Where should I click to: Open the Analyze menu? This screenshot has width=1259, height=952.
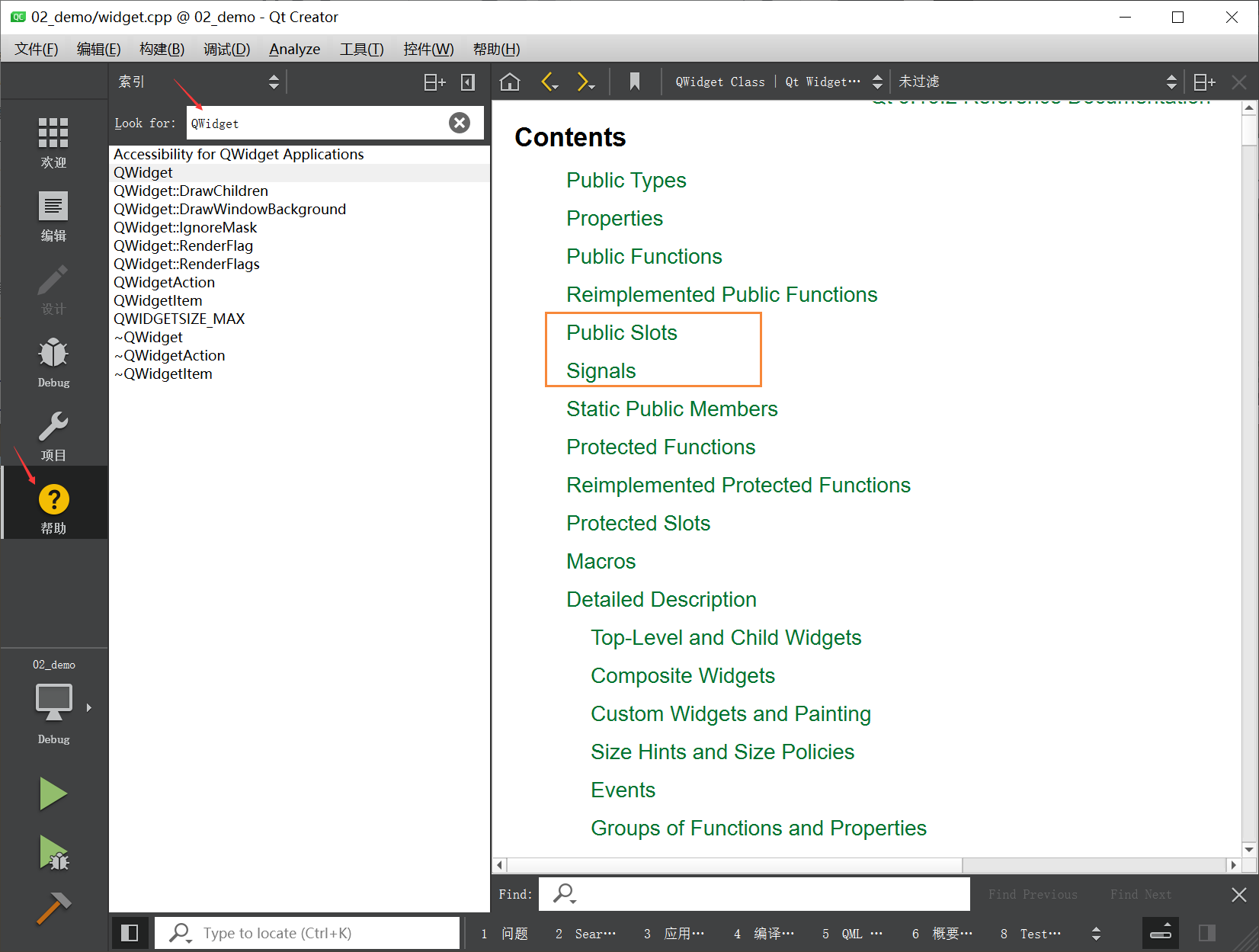click(294, 49)
